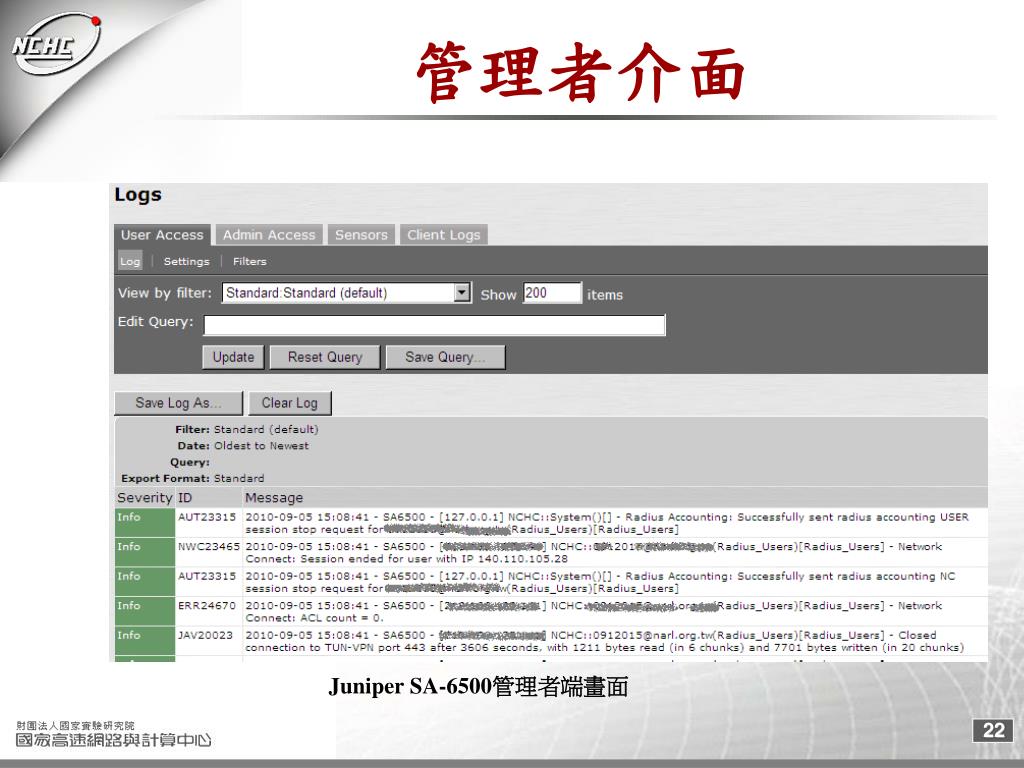Open the Sensors tab
Image resolution: width=1024 pixels, height=768 pixels.
[361, 235]
